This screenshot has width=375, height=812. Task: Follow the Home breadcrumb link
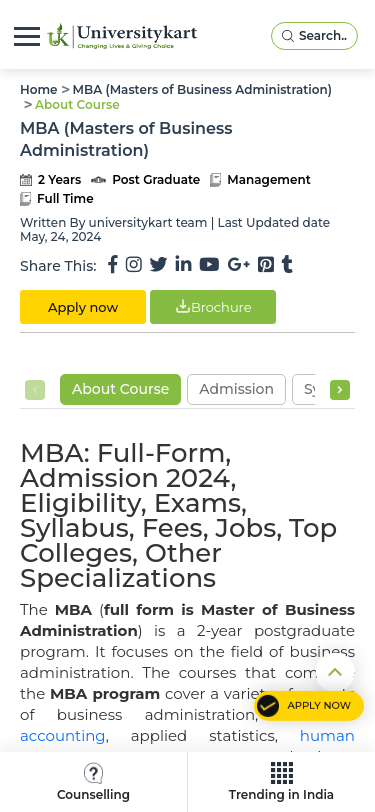tap(38, 90)
